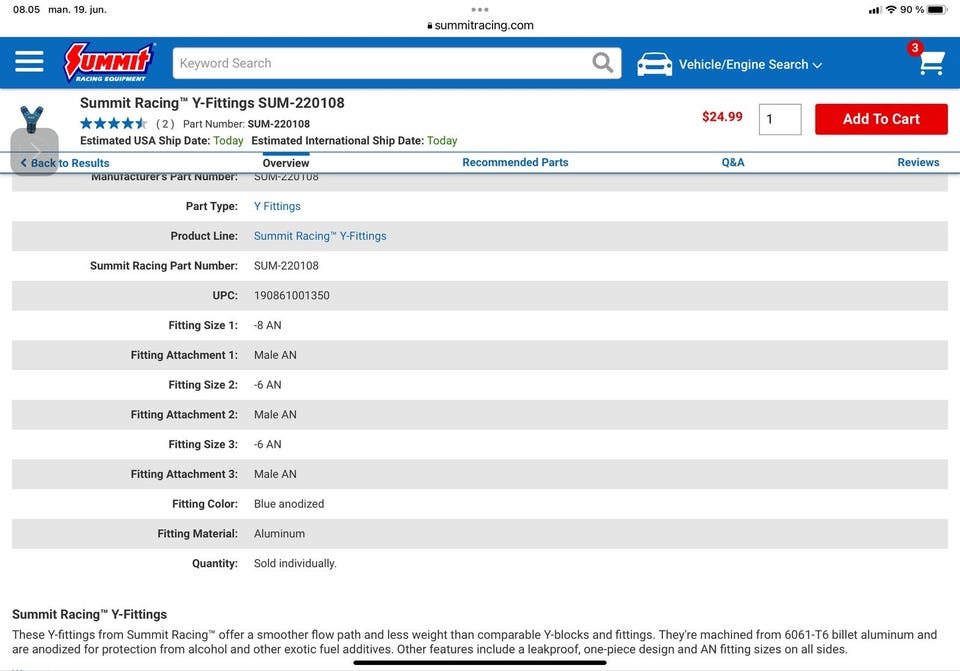This screenshot has height=671, width=960.
Task: Tap the three-dot multitasking indicator
Action: [x=480, y=10]
